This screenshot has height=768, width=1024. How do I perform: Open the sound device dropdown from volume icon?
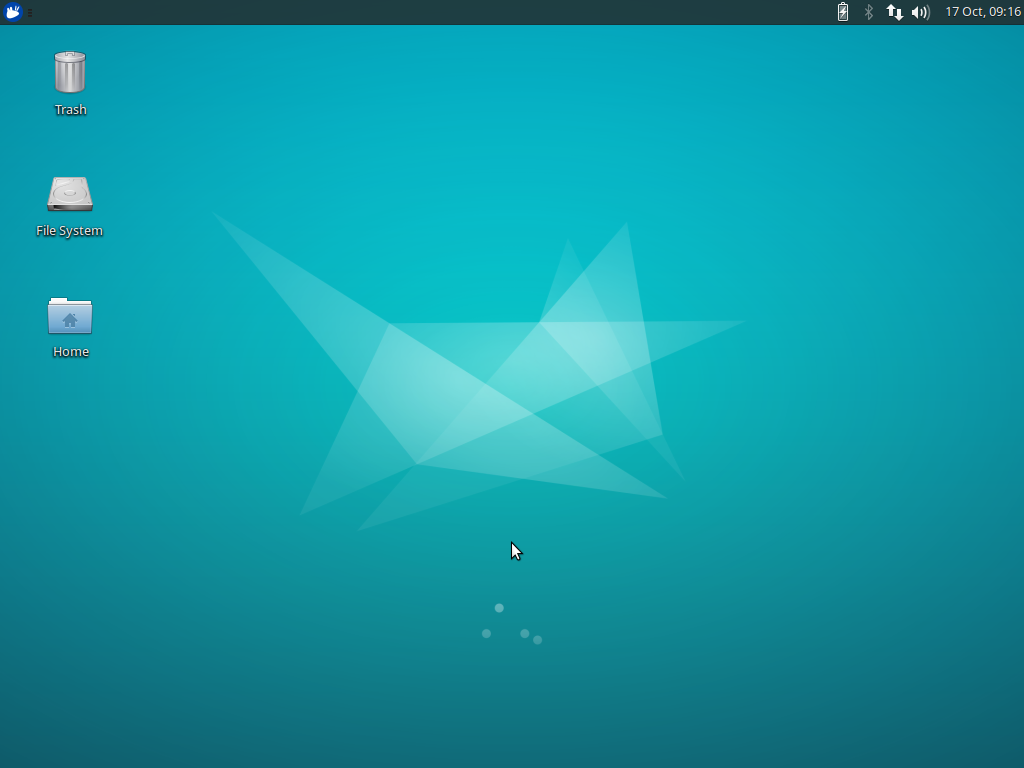point(919,12)
